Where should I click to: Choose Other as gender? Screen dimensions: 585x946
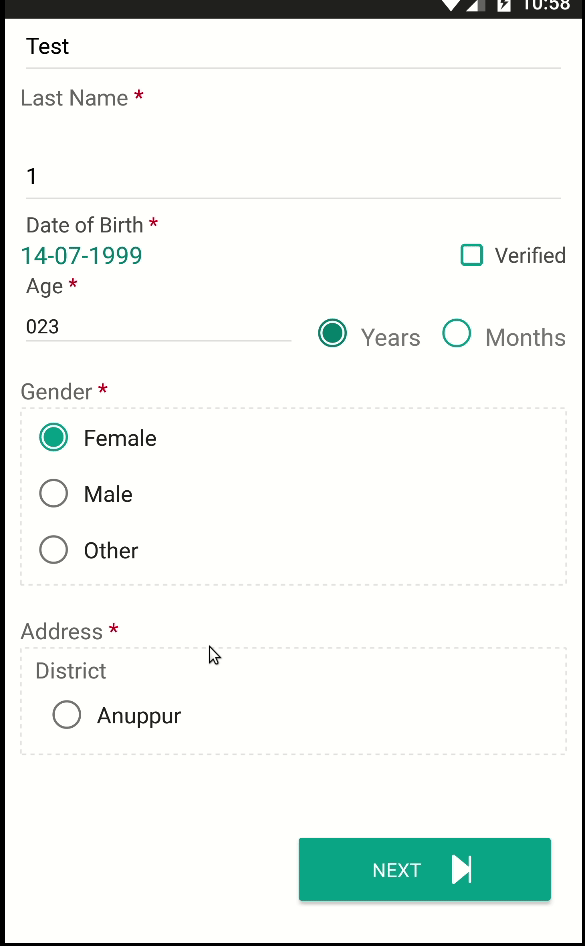54,550
